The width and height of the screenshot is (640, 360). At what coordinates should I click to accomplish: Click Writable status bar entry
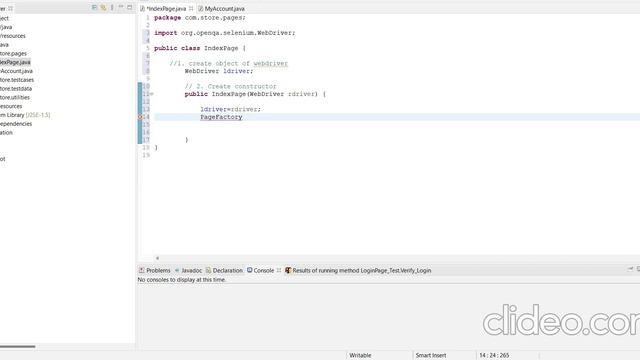(x=360, y=356)
